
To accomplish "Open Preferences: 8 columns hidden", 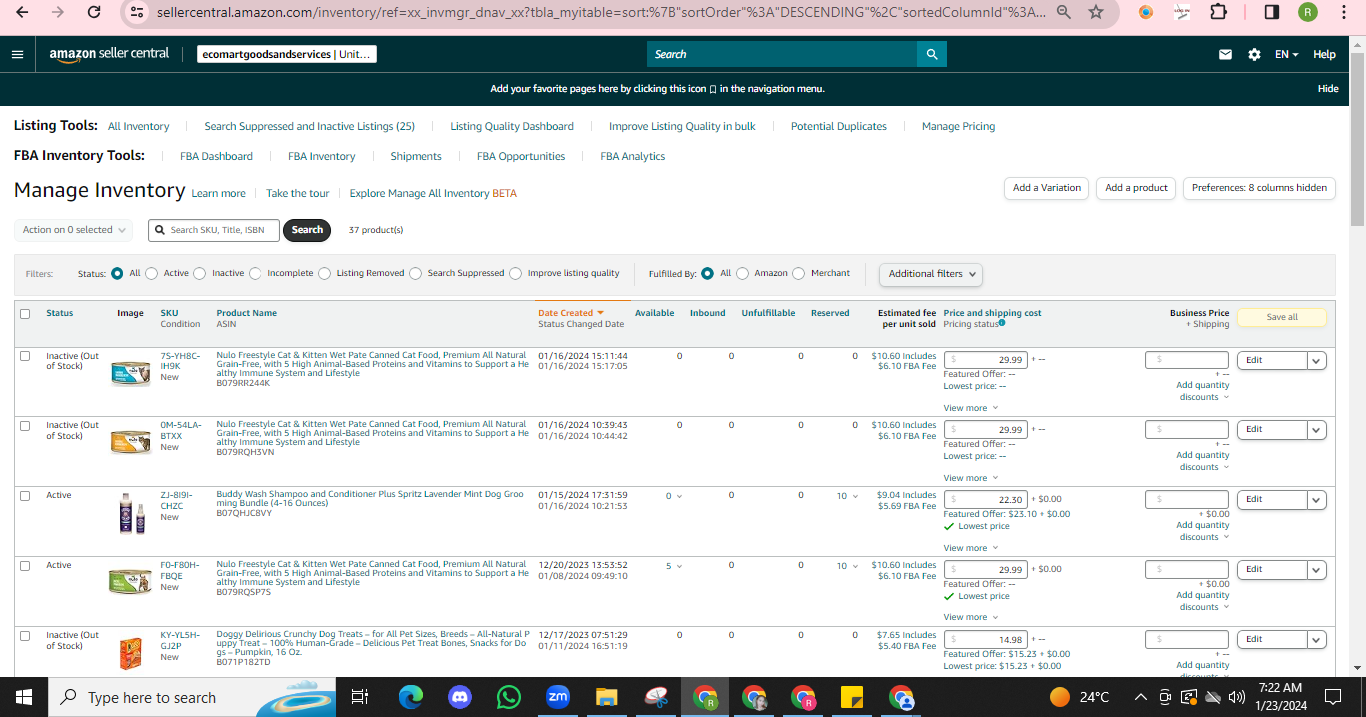I will point(1259,188).
